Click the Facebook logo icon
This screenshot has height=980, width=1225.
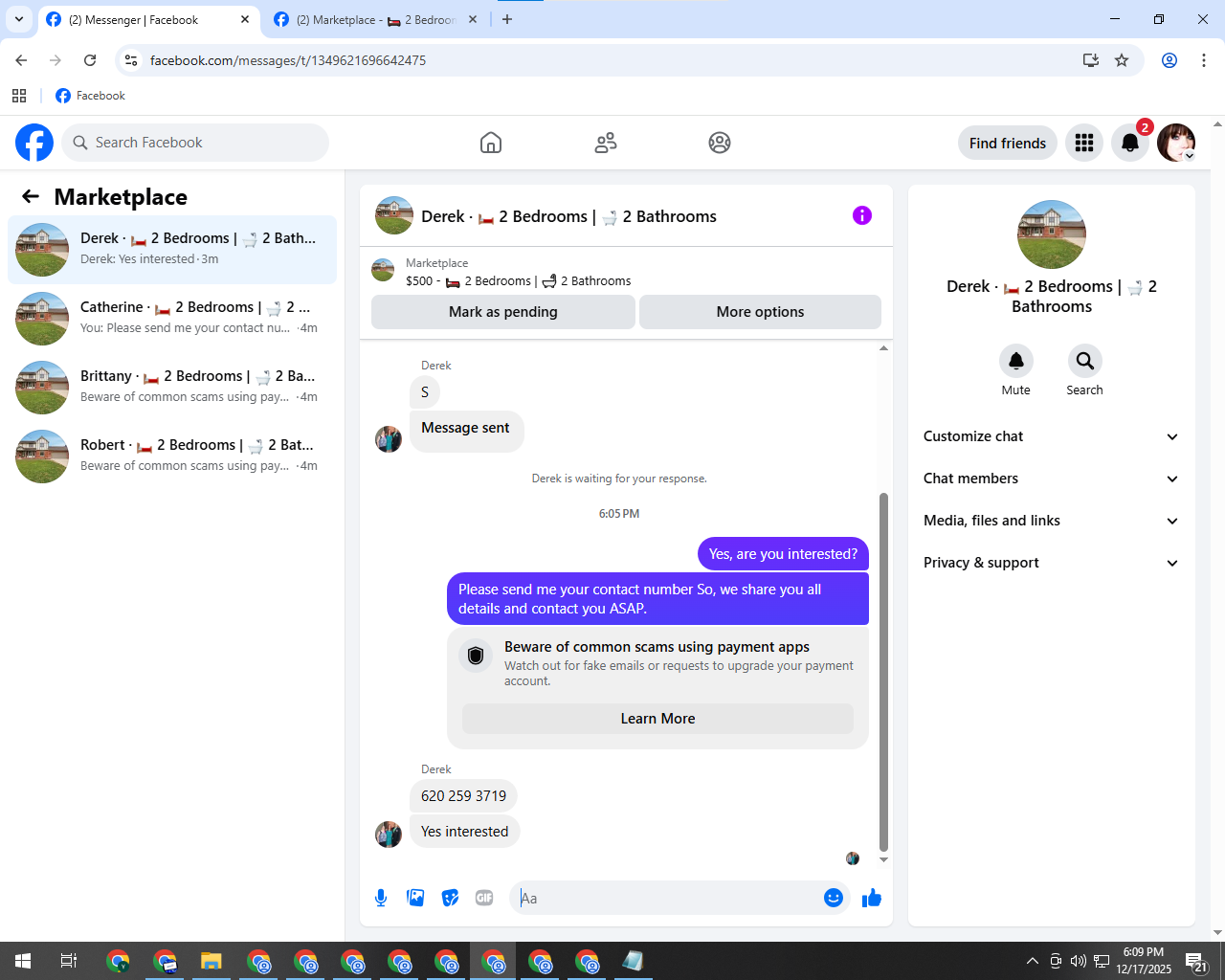tap(34, 143)
